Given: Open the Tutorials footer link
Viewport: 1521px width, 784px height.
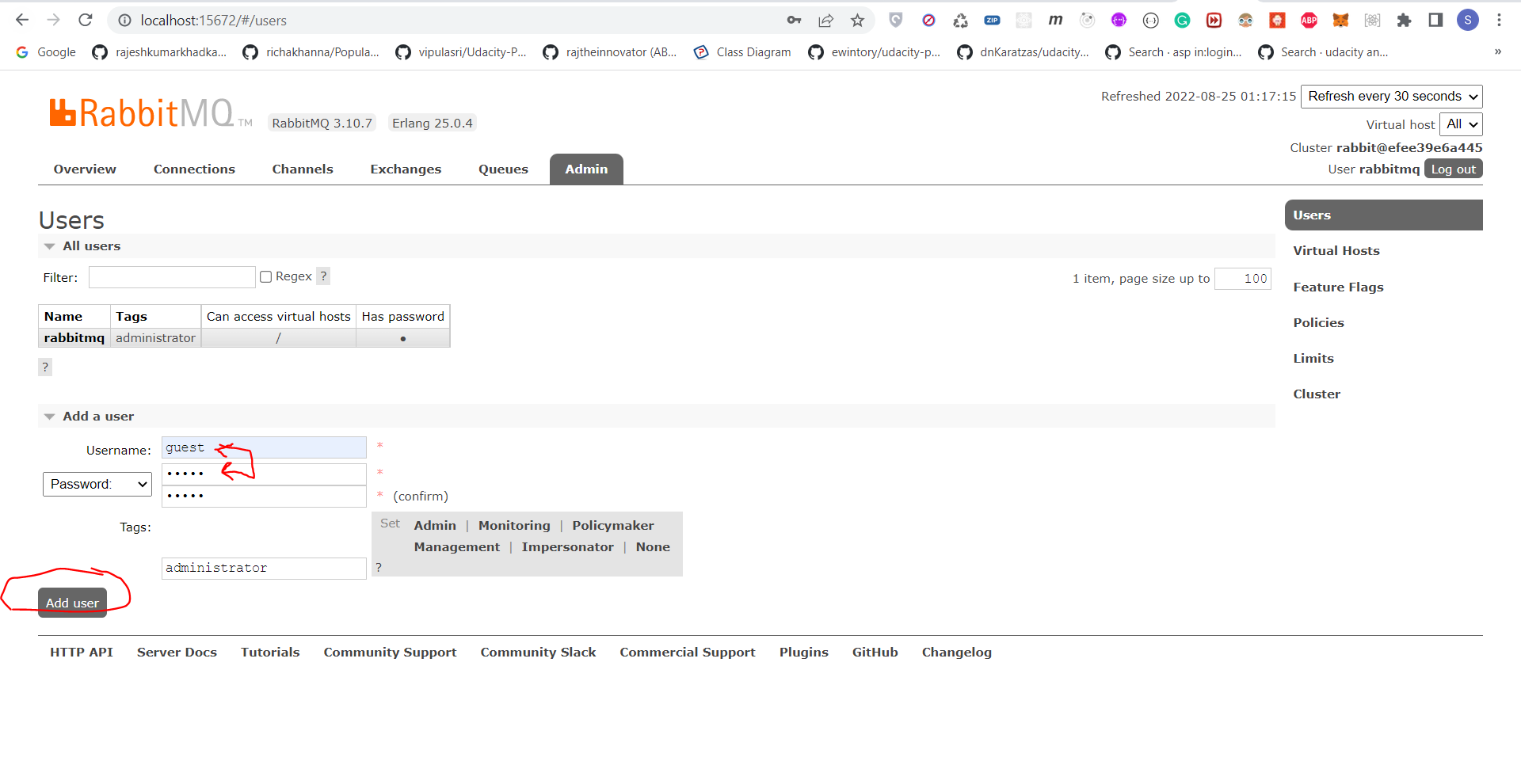Looking at the screenshot, I should tap(270, 653).
